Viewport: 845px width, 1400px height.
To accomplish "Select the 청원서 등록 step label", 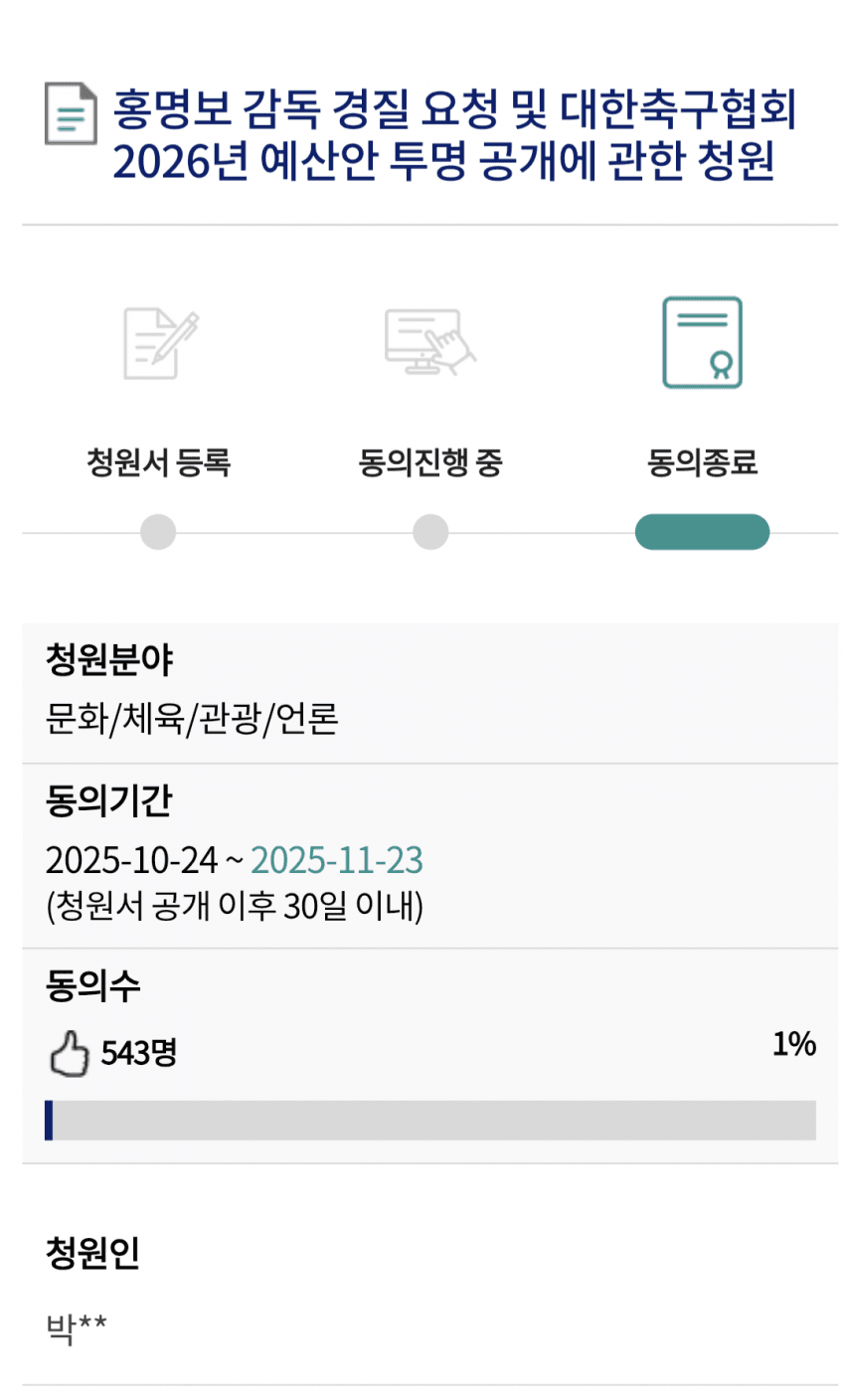I will point(159,462).
